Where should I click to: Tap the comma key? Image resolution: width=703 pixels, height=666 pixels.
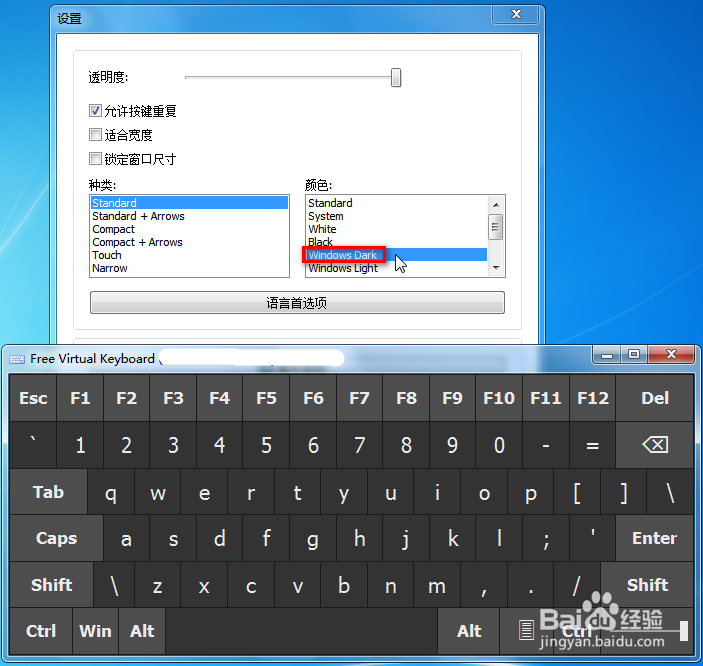484,585
